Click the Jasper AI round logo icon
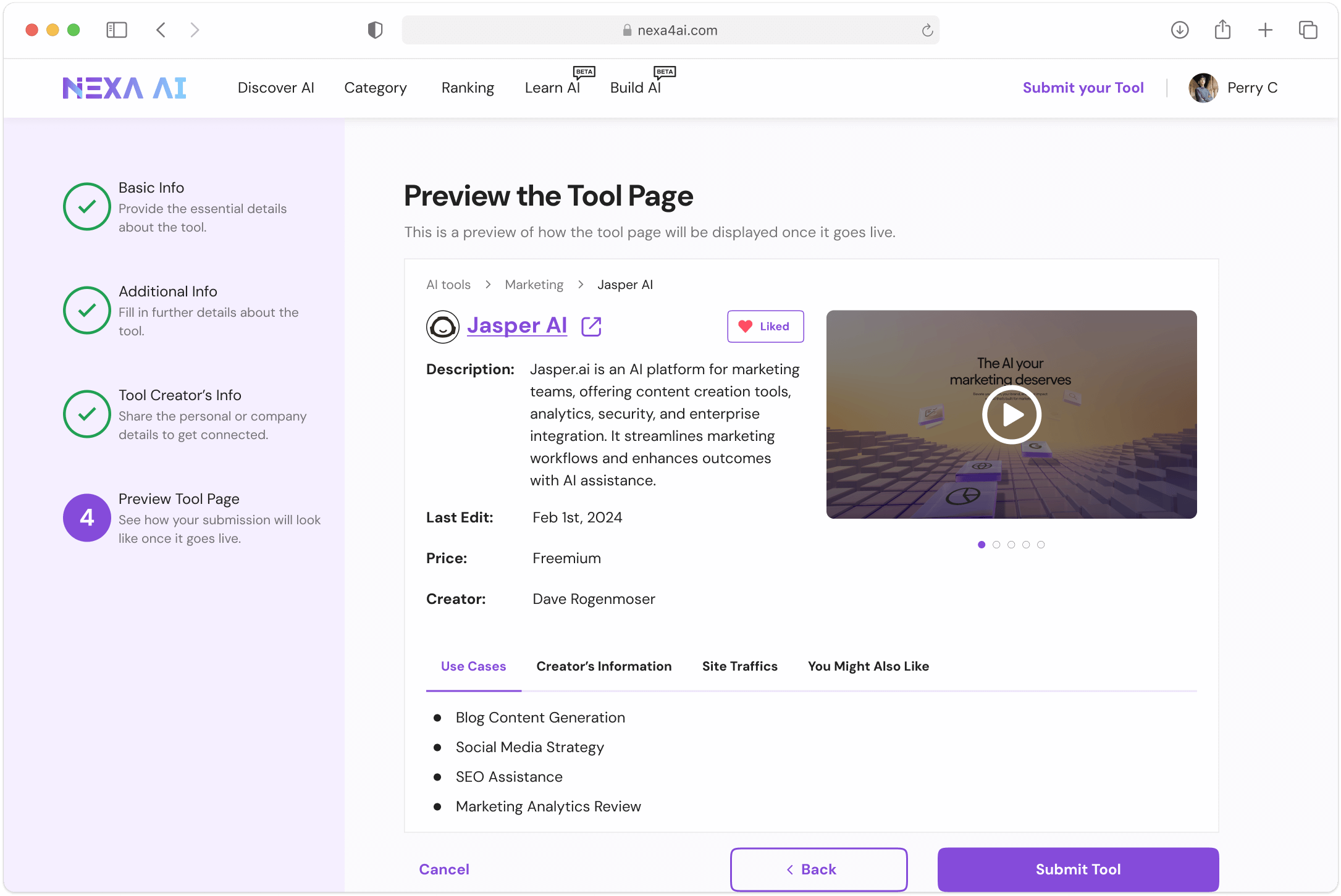Screen dimensions: 1341x896 pos(442,326)
